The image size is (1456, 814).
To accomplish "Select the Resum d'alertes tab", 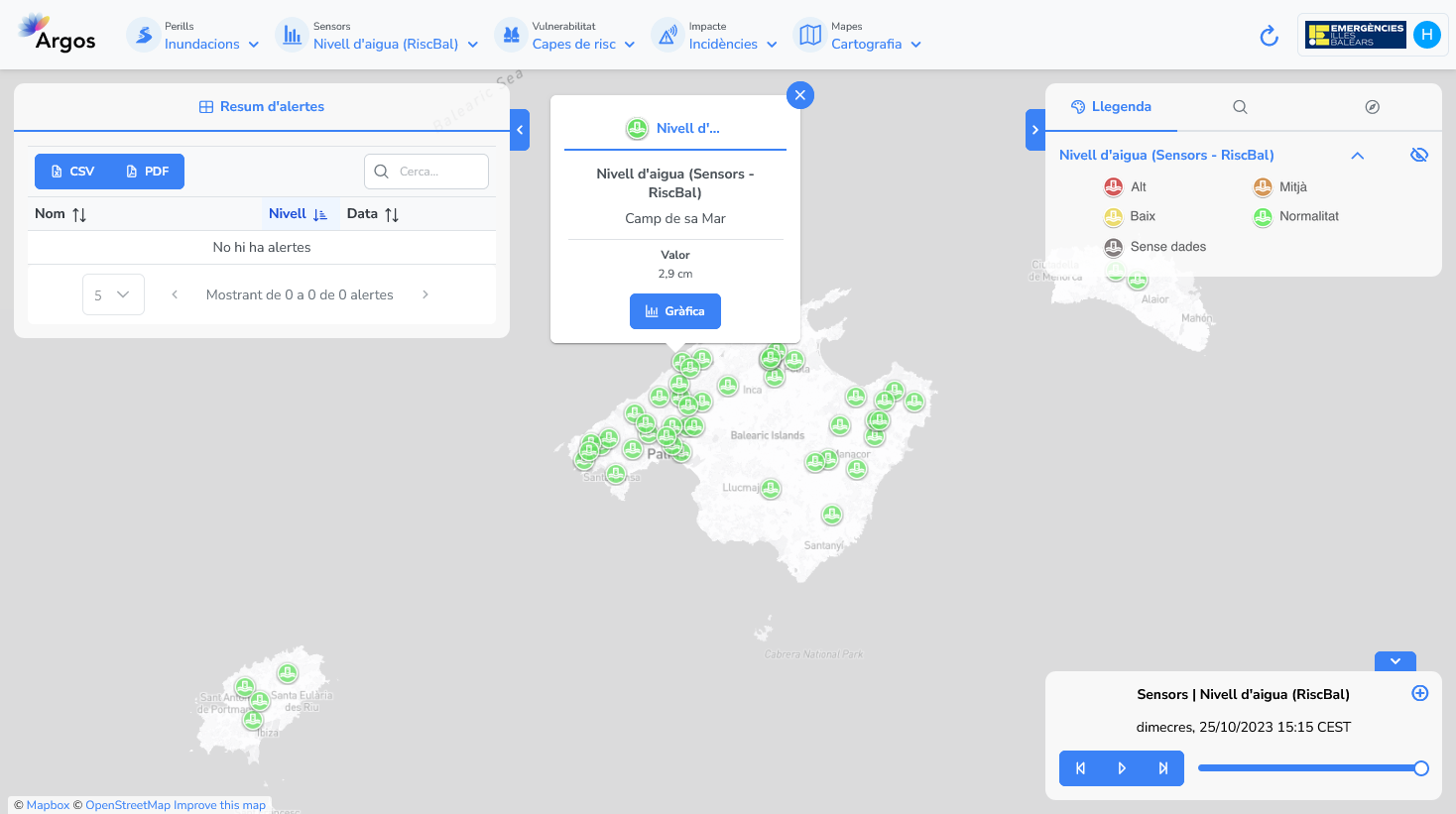I will click(262, 106).
